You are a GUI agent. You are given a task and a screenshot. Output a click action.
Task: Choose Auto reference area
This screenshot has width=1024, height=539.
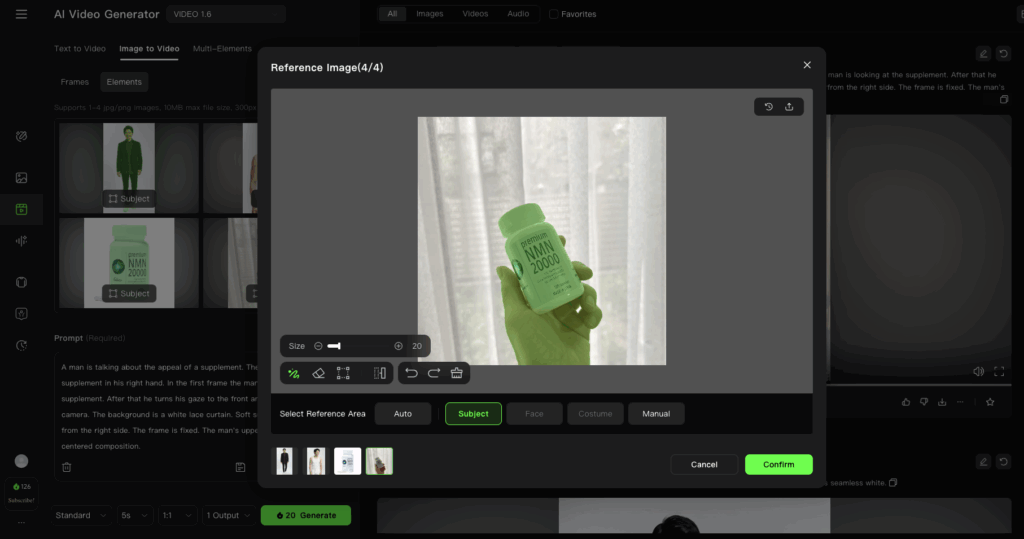pos(403,414)
